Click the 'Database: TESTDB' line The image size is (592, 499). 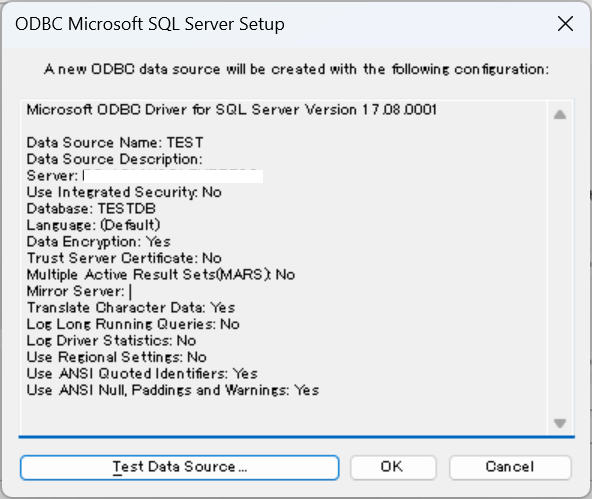click(91, 209)
